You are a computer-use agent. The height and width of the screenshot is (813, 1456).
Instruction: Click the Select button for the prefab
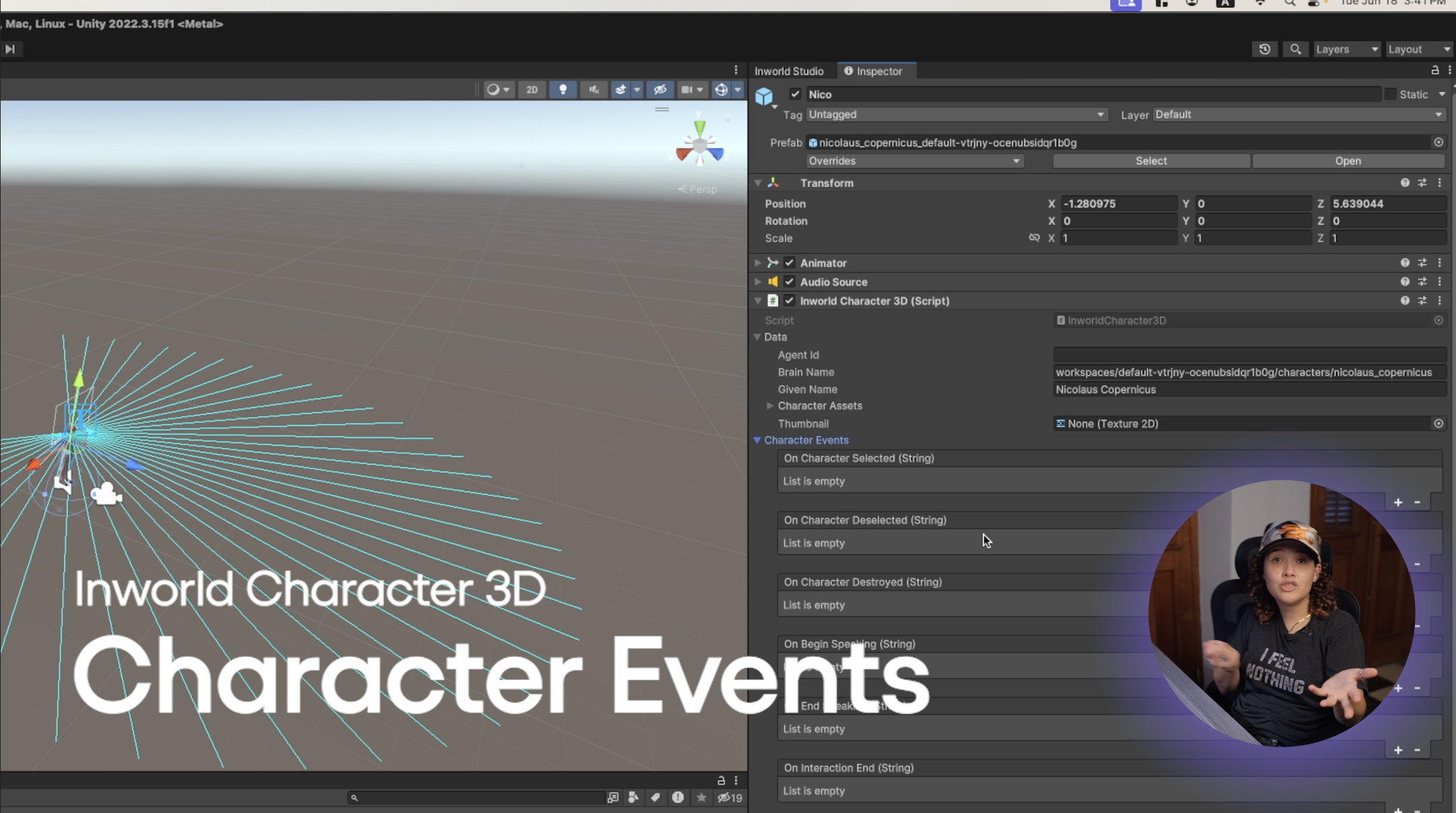pos(1151,160)
